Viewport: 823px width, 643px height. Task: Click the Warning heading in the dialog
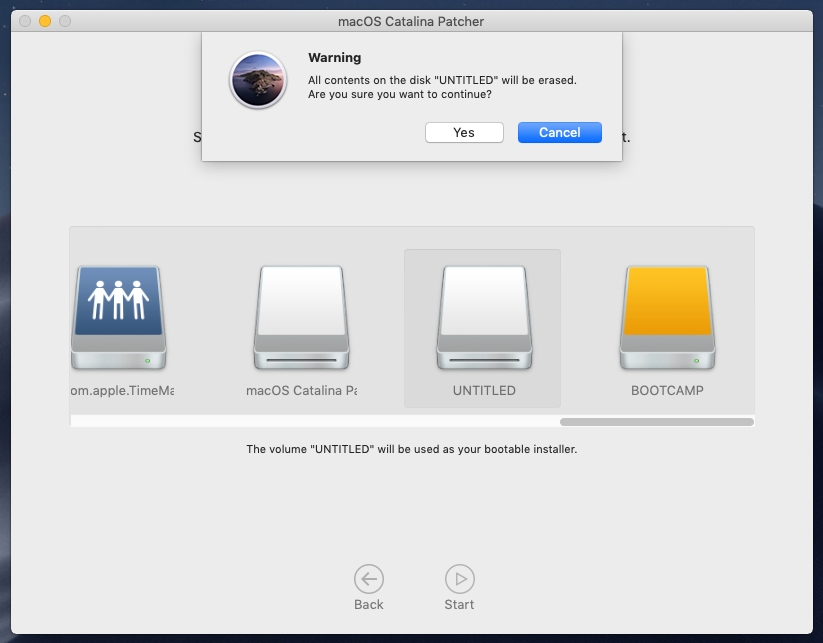(334, 58)
